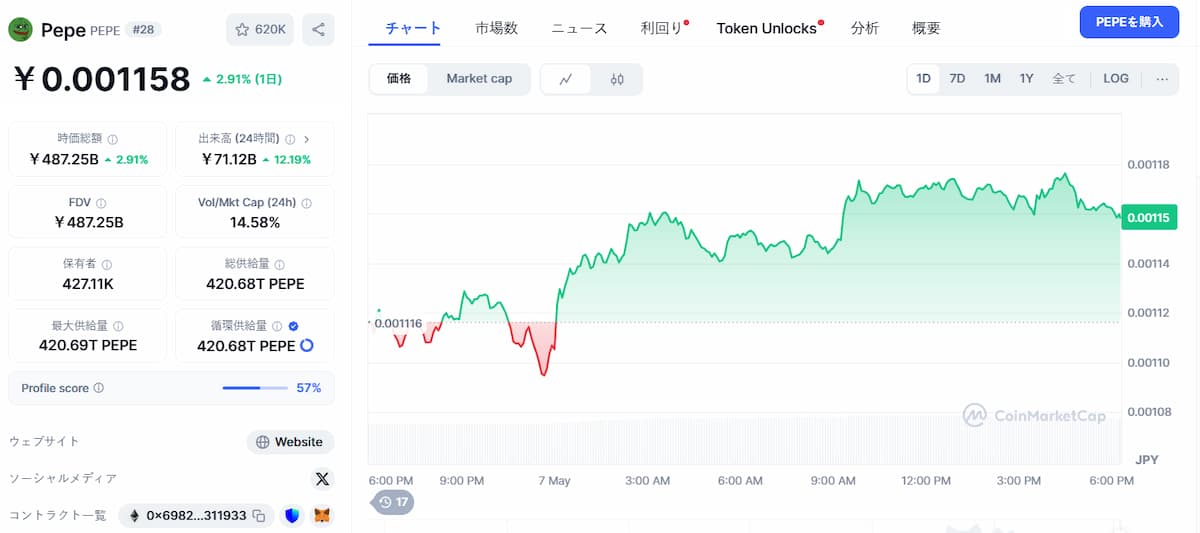Click the PEPEを購入 buy button

(x=1129, y=22)
